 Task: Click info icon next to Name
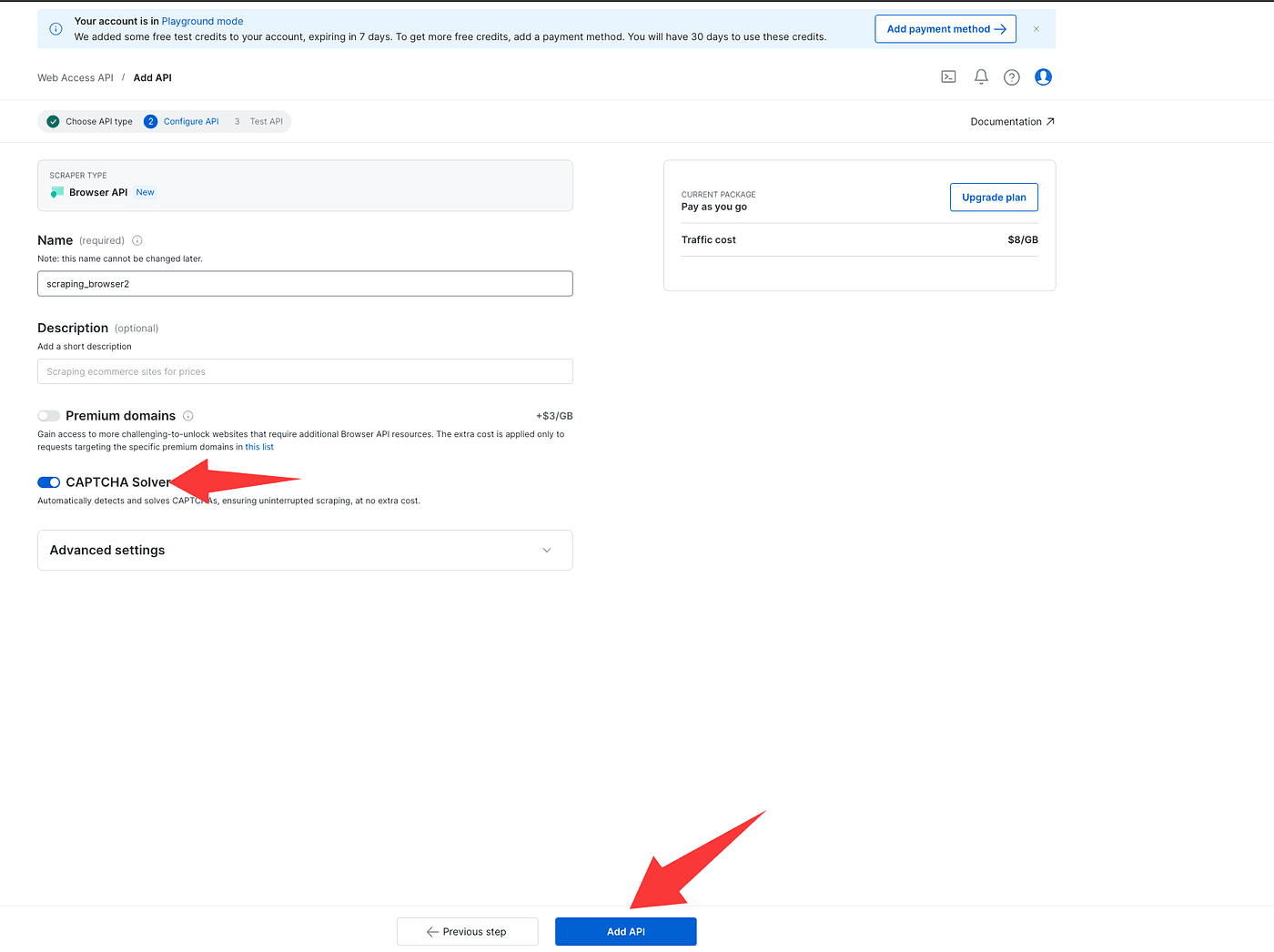coord(137,241)
